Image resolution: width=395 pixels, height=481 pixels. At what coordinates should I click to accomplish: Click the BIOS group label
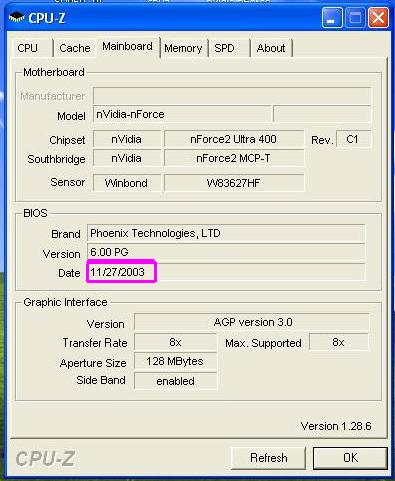point(35,213)
